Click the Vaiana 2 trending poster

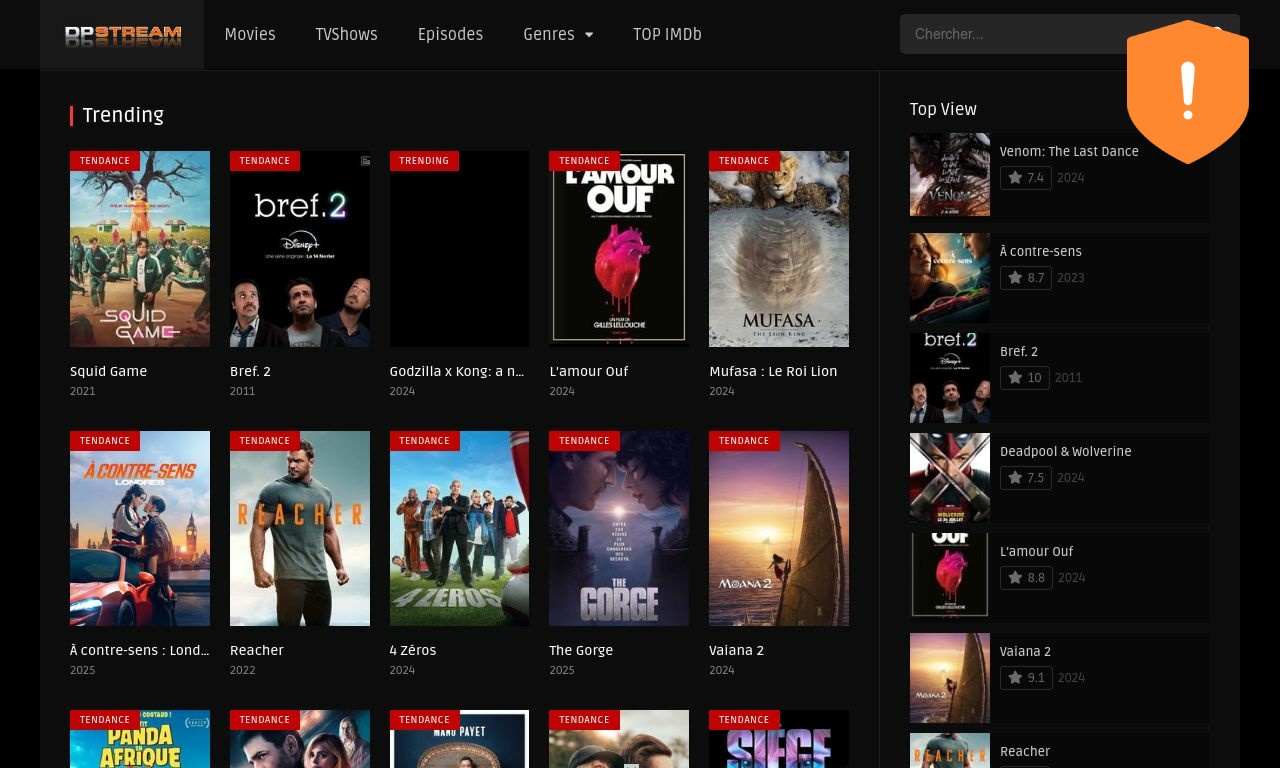pos(779,529)
